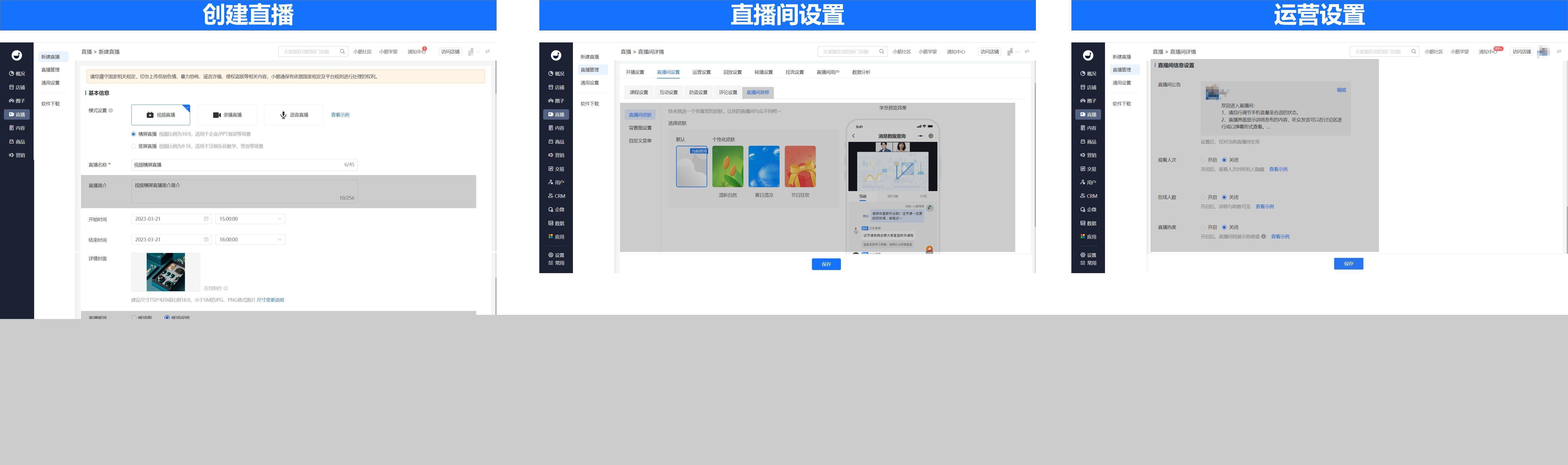Open 营销 in the 创建直播 panel sidebar
This screenshot has width=1568, height=465.
click(x=17, y=155)
